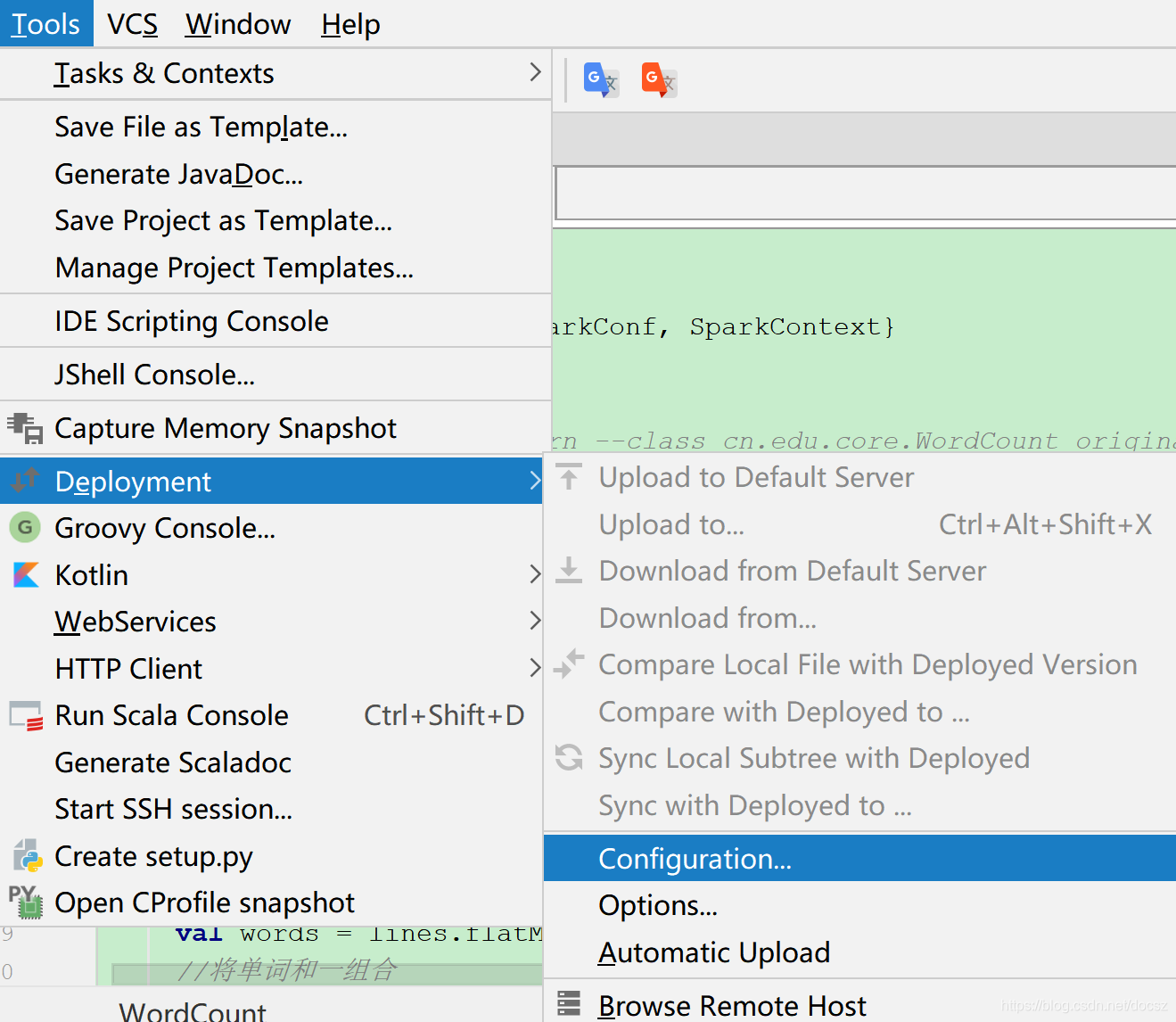Click the Capture Memory Snapshot icon

pos(25,428)
